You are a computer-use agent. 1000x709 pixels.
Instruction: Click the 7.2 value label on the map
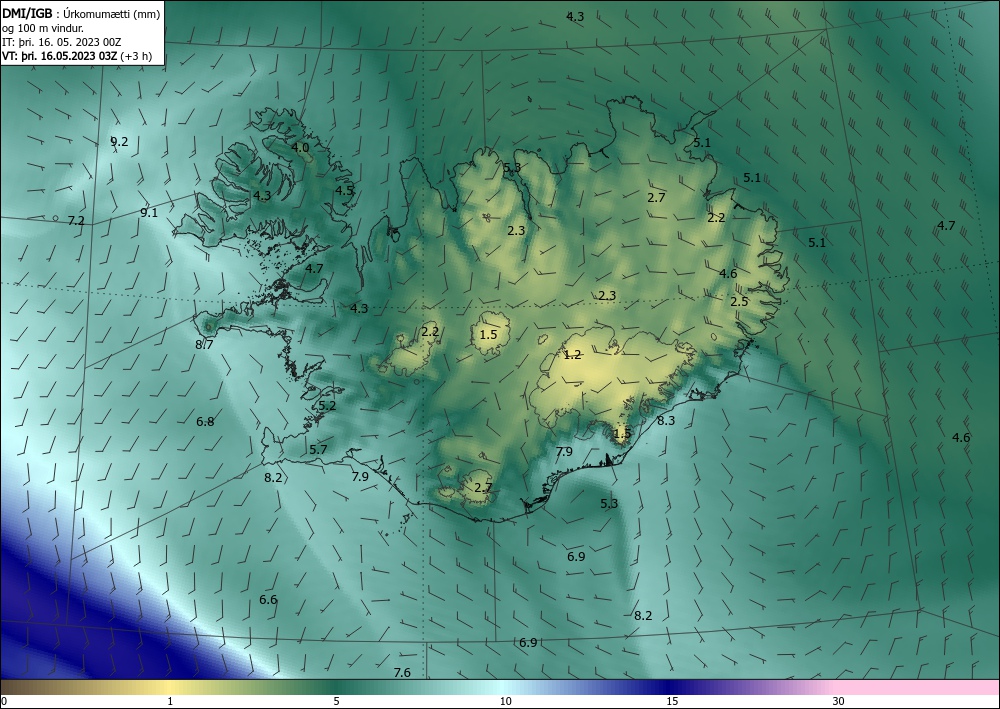tap(76, 221)
